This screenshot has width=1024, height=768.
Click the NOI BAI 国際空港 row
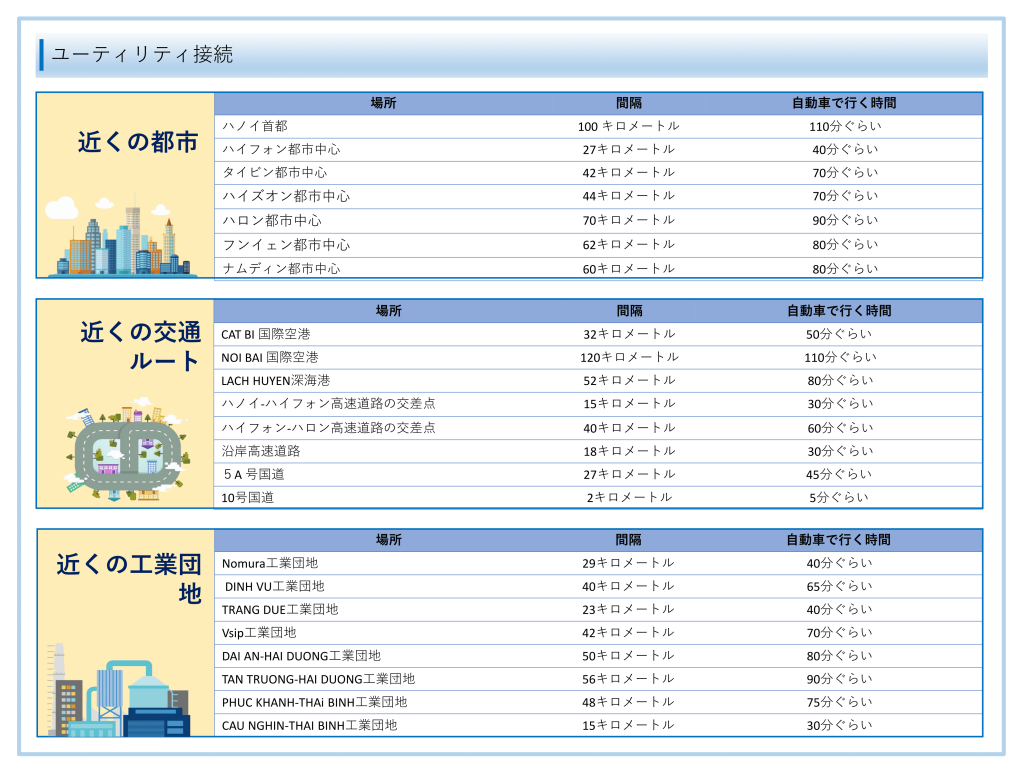tap(269, 357)
